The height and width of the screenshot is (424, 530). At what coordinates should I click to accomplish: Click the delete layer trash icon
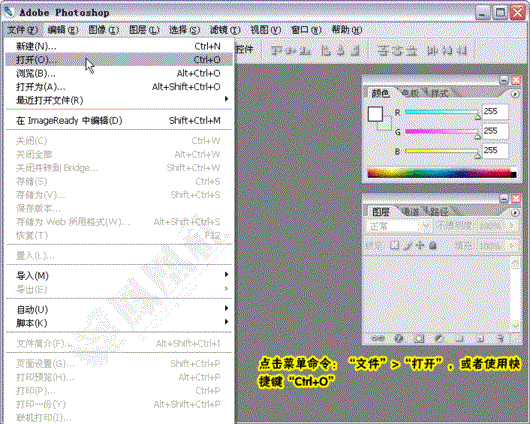tap(501, 338)
